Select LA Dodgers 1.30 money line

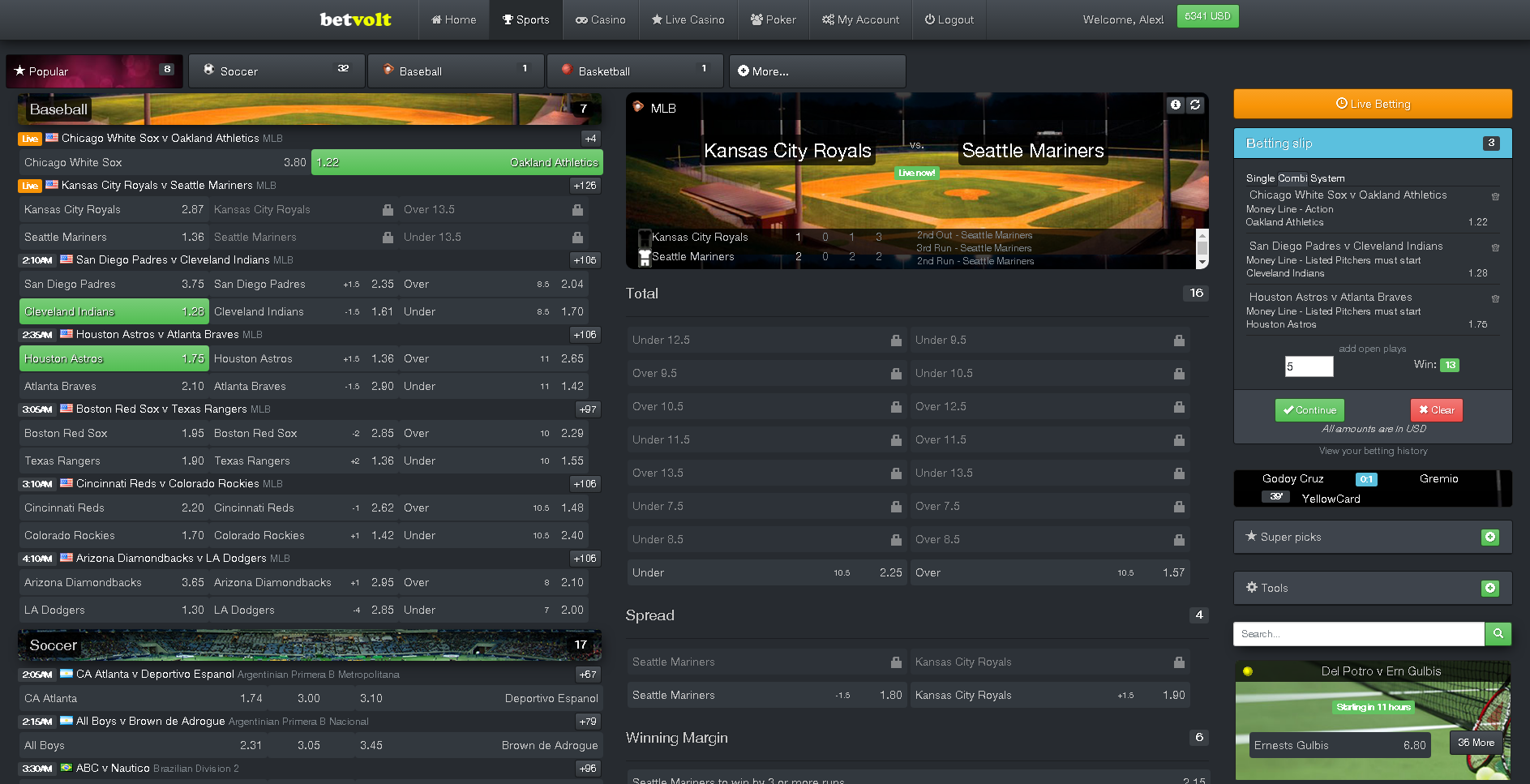(114, 610)
